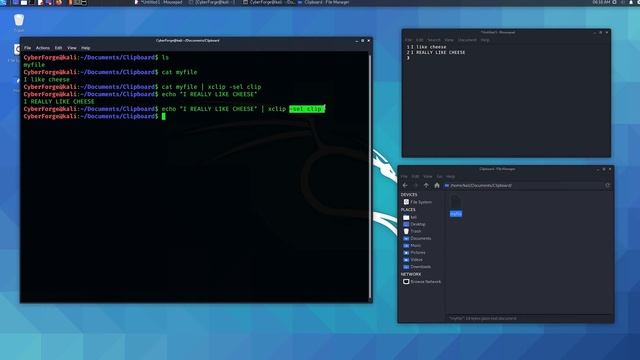This screenshot has width=640, height=360.
Task: Open the Mousepad Help menu
Action: 485,40
